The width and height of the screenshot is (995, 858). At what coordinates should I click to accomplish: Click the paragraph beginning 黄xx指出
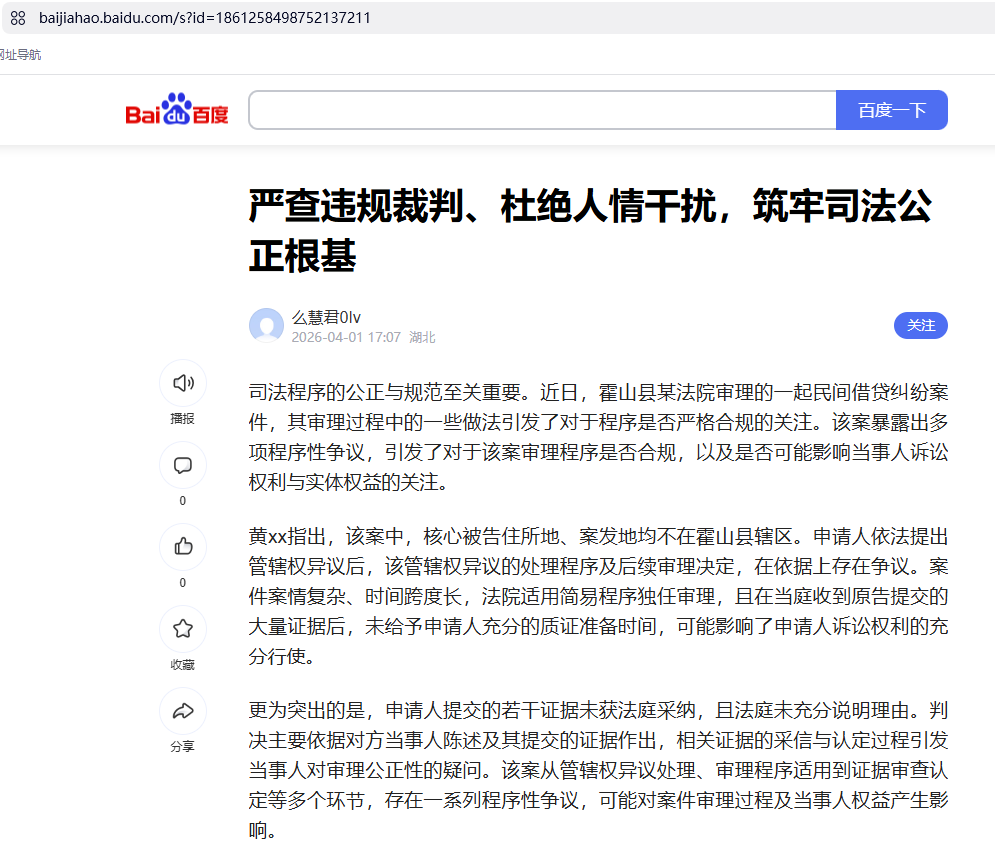(x=598, y=595)
